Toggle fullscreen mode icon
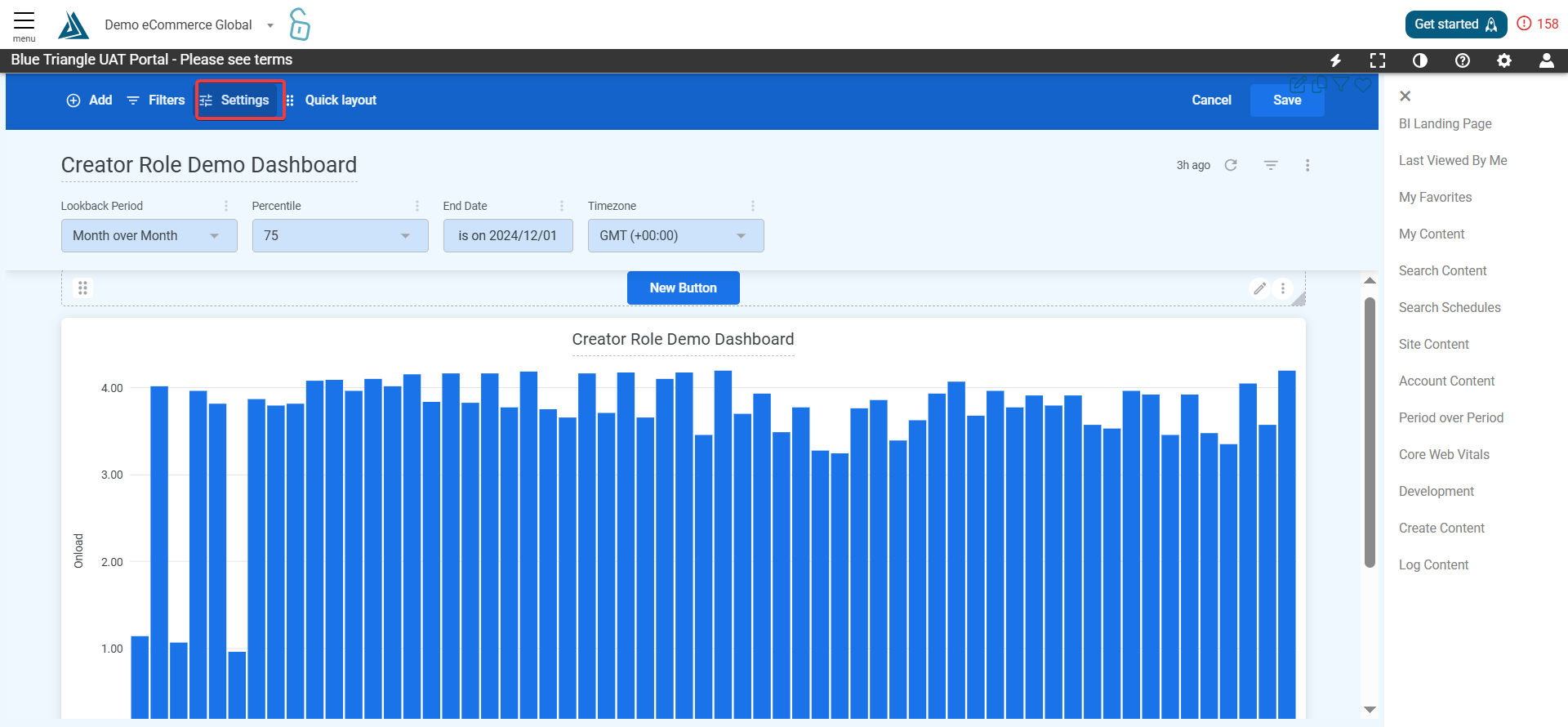Image resolution: width=1568 pixels, height=727 pixels. pos(1378,60)
